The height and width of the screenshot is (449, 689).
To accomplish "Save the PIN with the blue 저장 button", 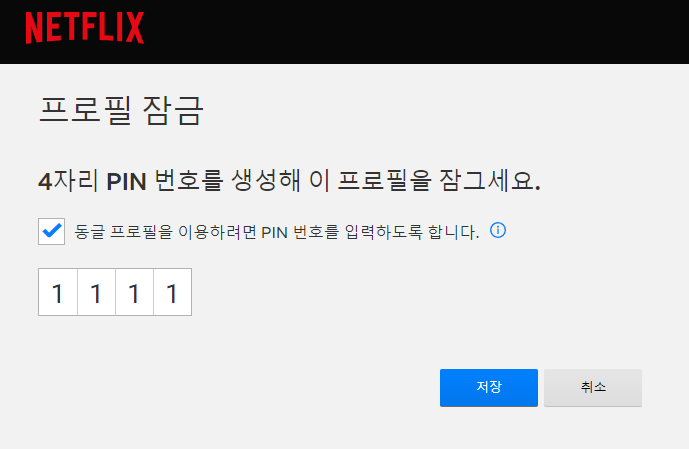I will 489,387.
